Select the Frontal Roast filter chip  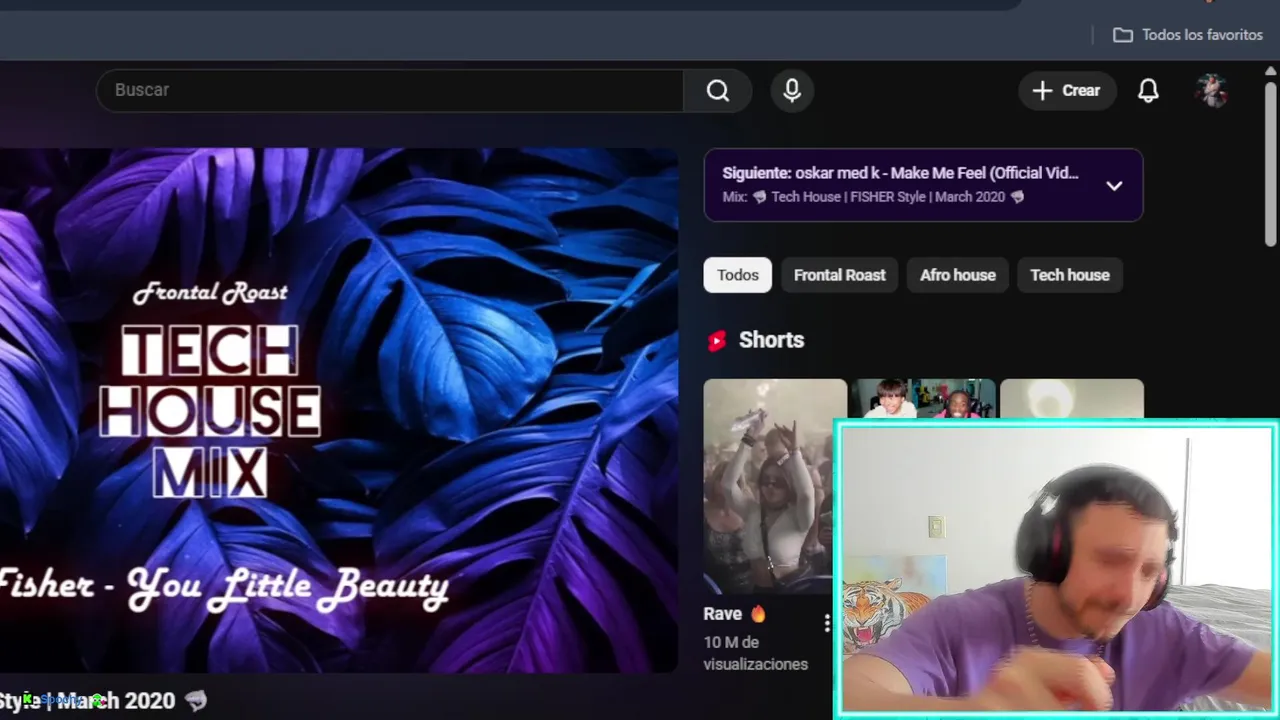click(839, 275)
